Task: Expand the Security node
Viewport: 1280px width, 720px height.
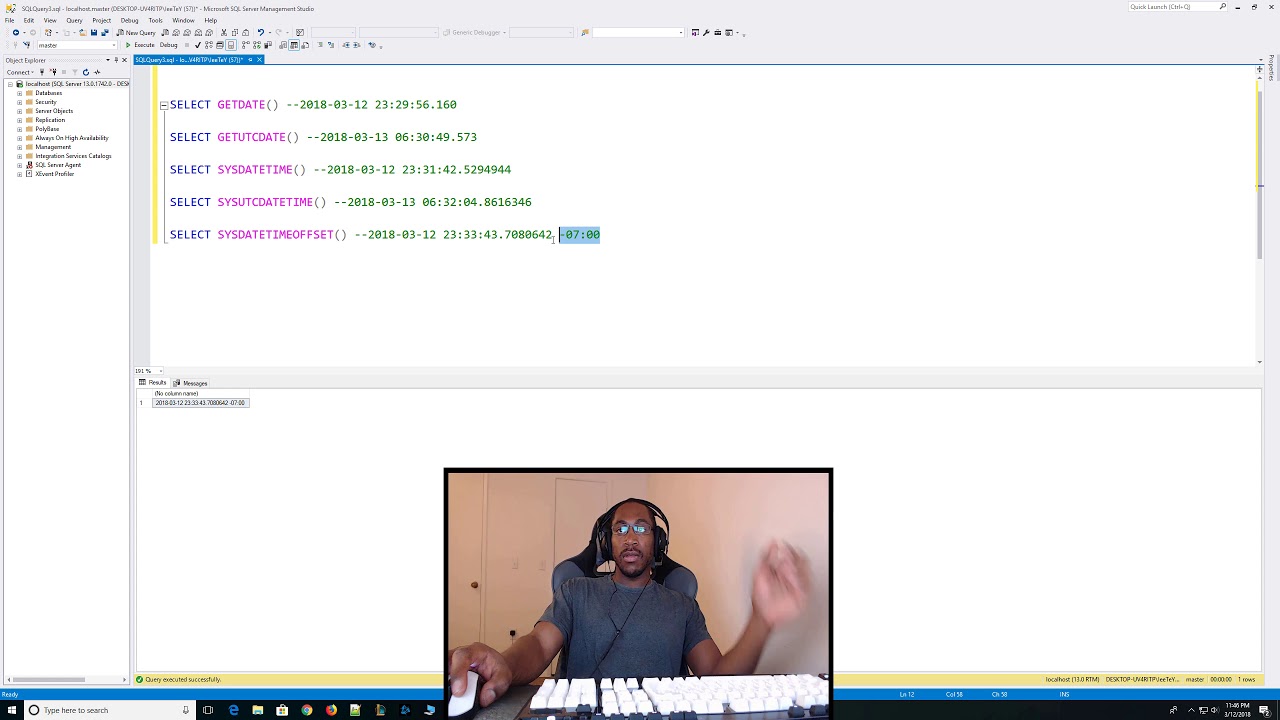Action: (x=19, y=102)
